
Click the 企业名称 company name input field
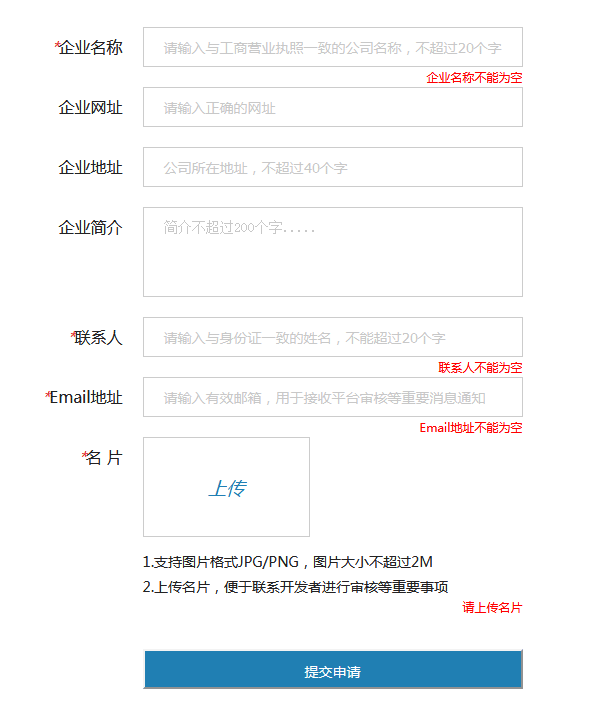[x=332, y=47]
